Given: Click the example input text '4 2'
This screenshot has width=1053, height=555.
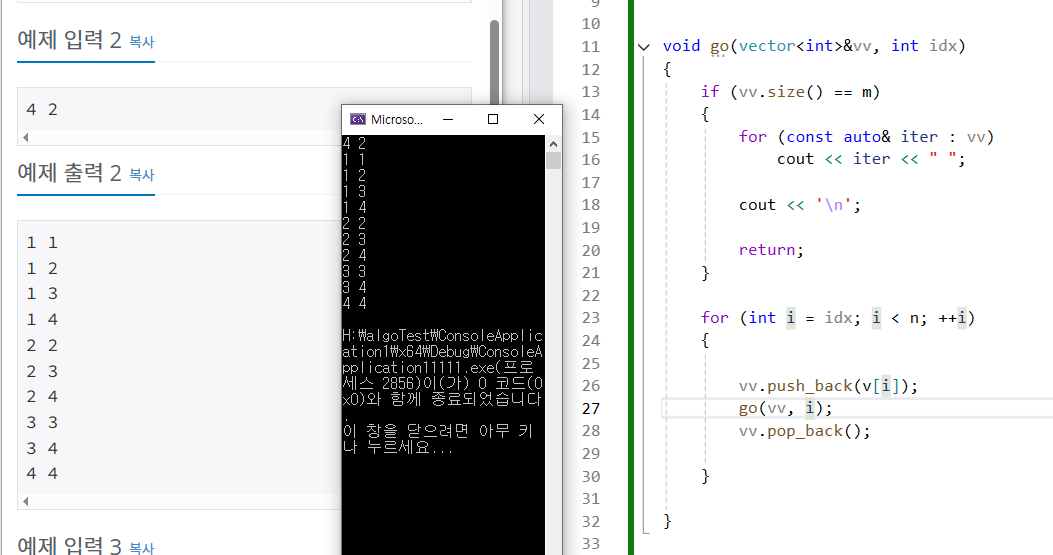Looking at the screenshot, I should 42,110.
